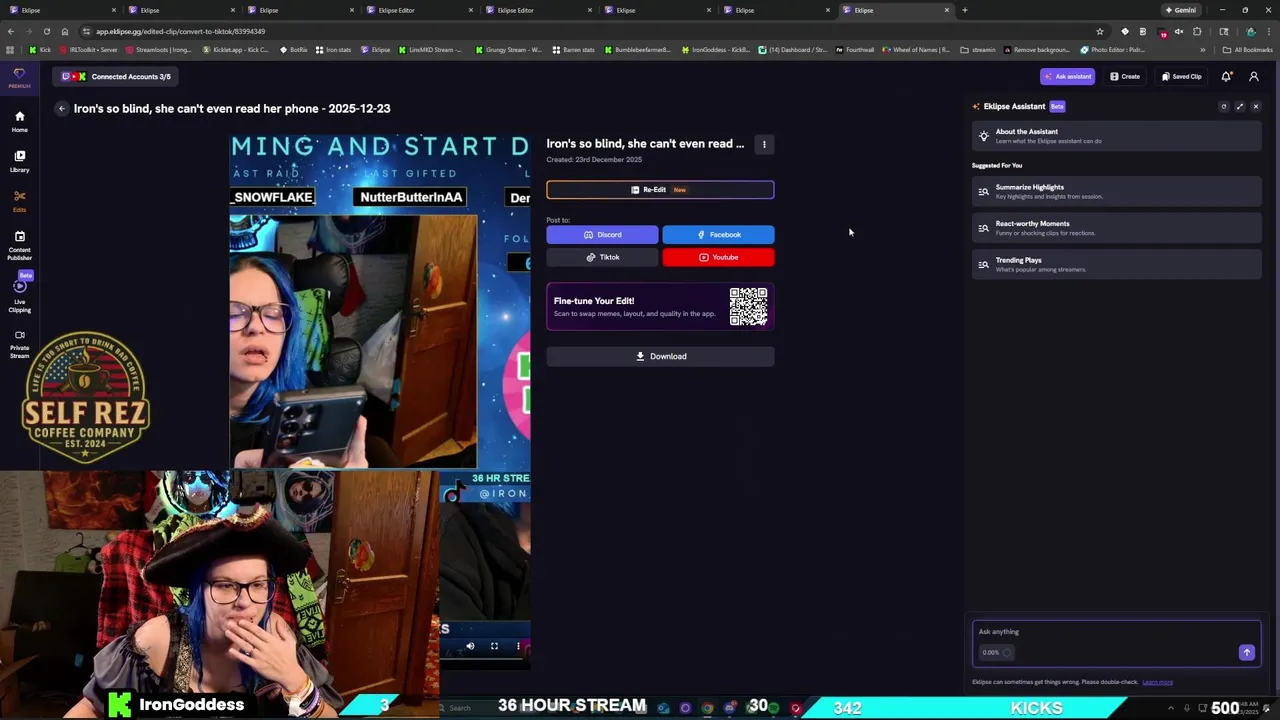Open the Fourthwall bookmark
The height and width of the screenshot is (720, 1280).
(x=854, y=49)
